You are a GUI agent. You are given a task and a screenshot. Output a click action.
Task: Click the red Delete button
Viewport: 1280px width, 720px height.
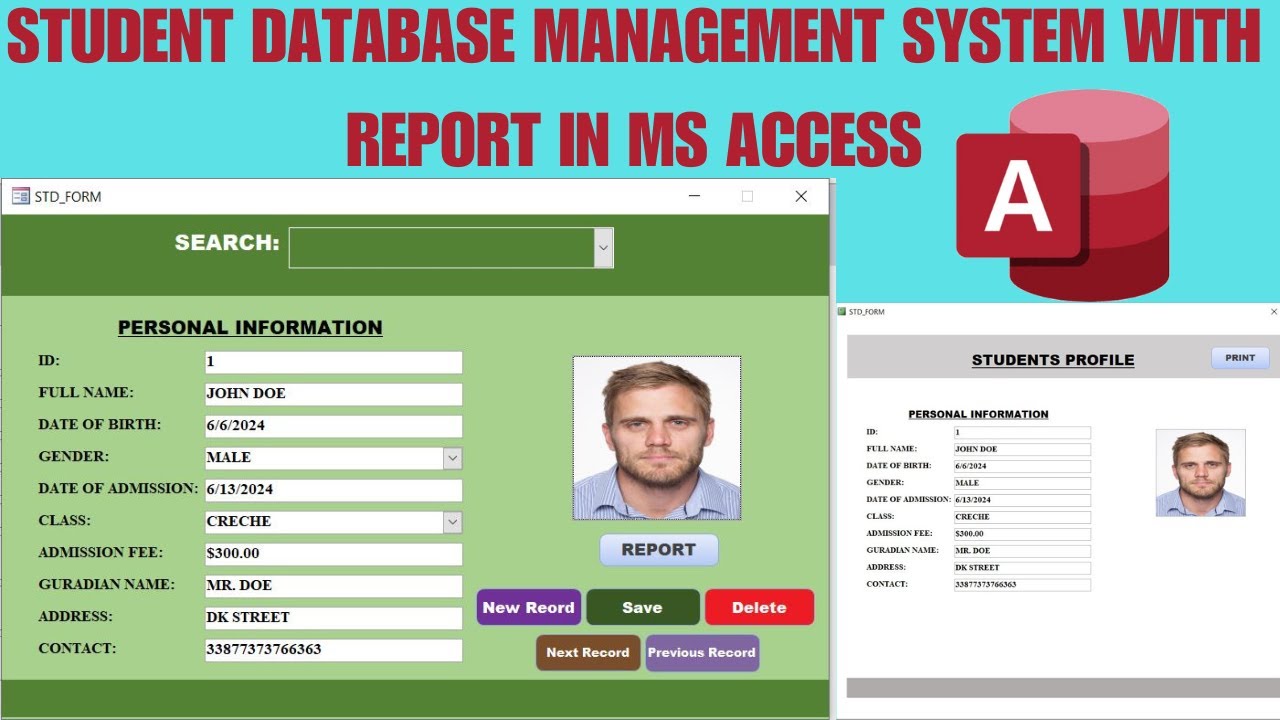point(759,607)
